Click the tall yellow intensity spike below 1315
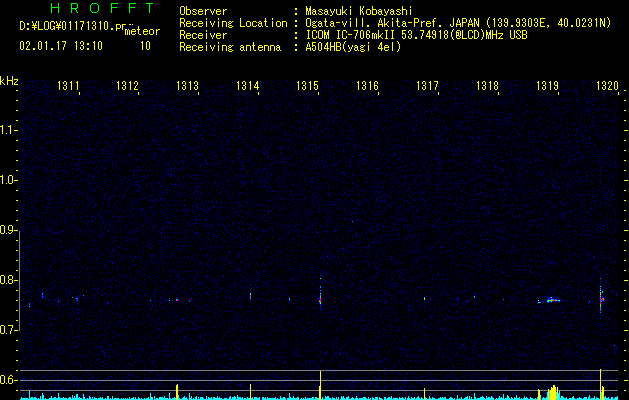The height and width of the screenshot is (400, 629). coord(320,385)
